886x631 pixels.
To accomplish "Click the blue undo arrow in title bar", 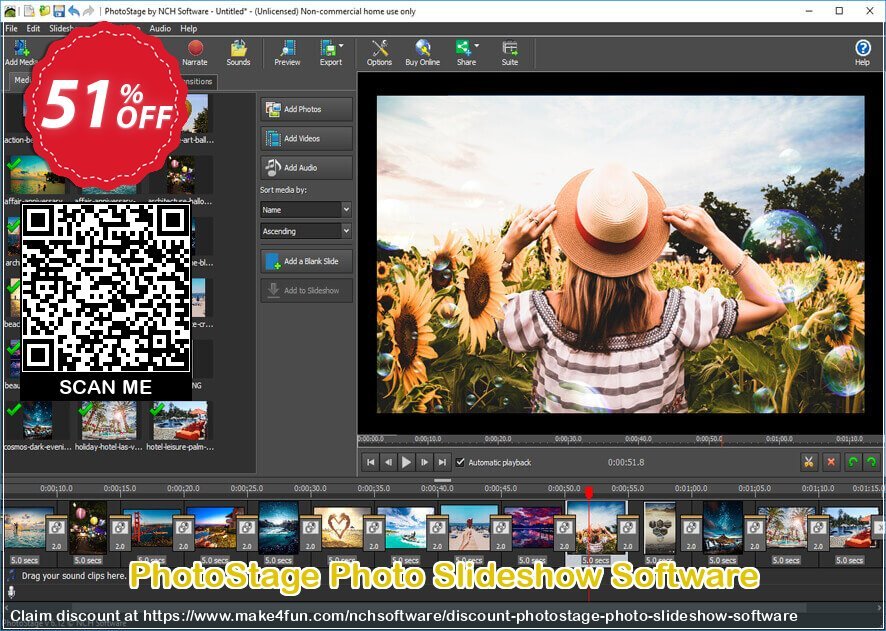I will (73, 11).
